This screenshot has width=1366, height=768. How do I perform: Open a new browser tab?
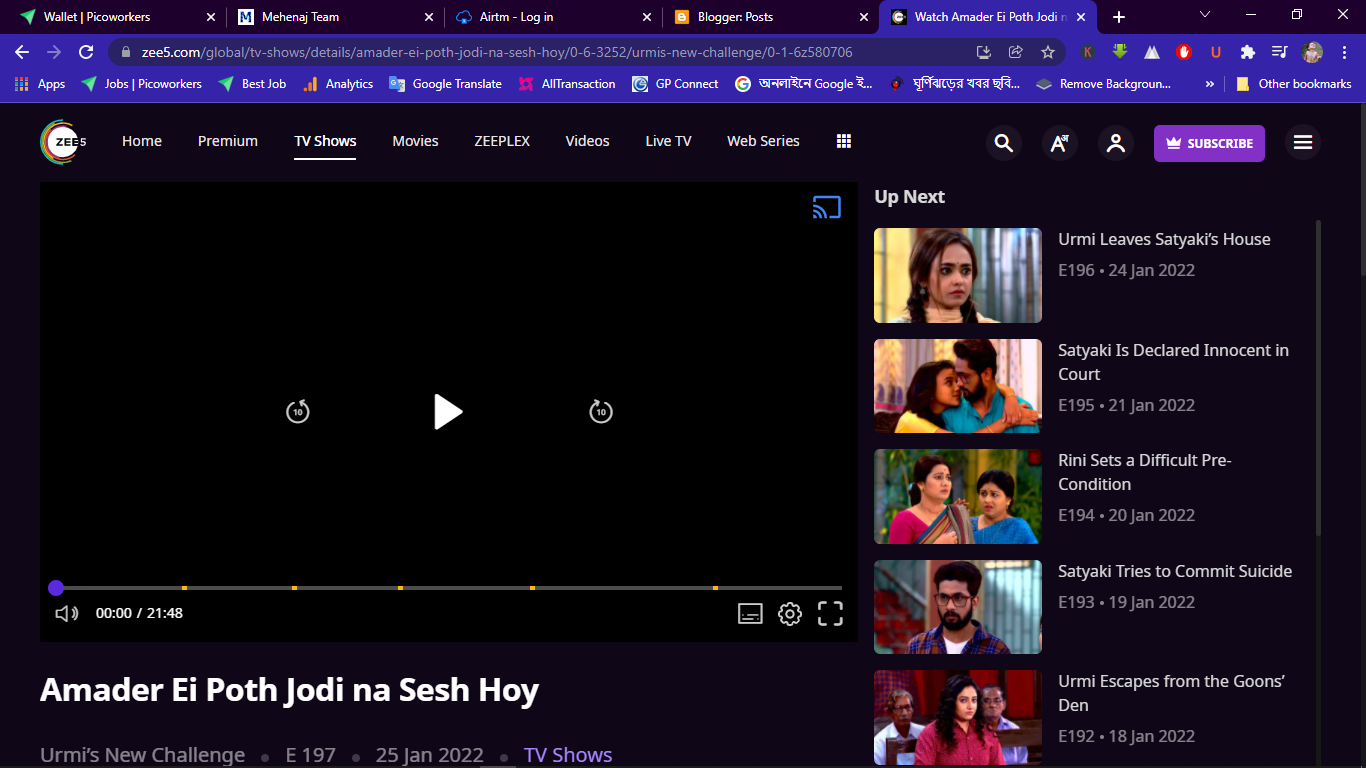coord(1119,17)
